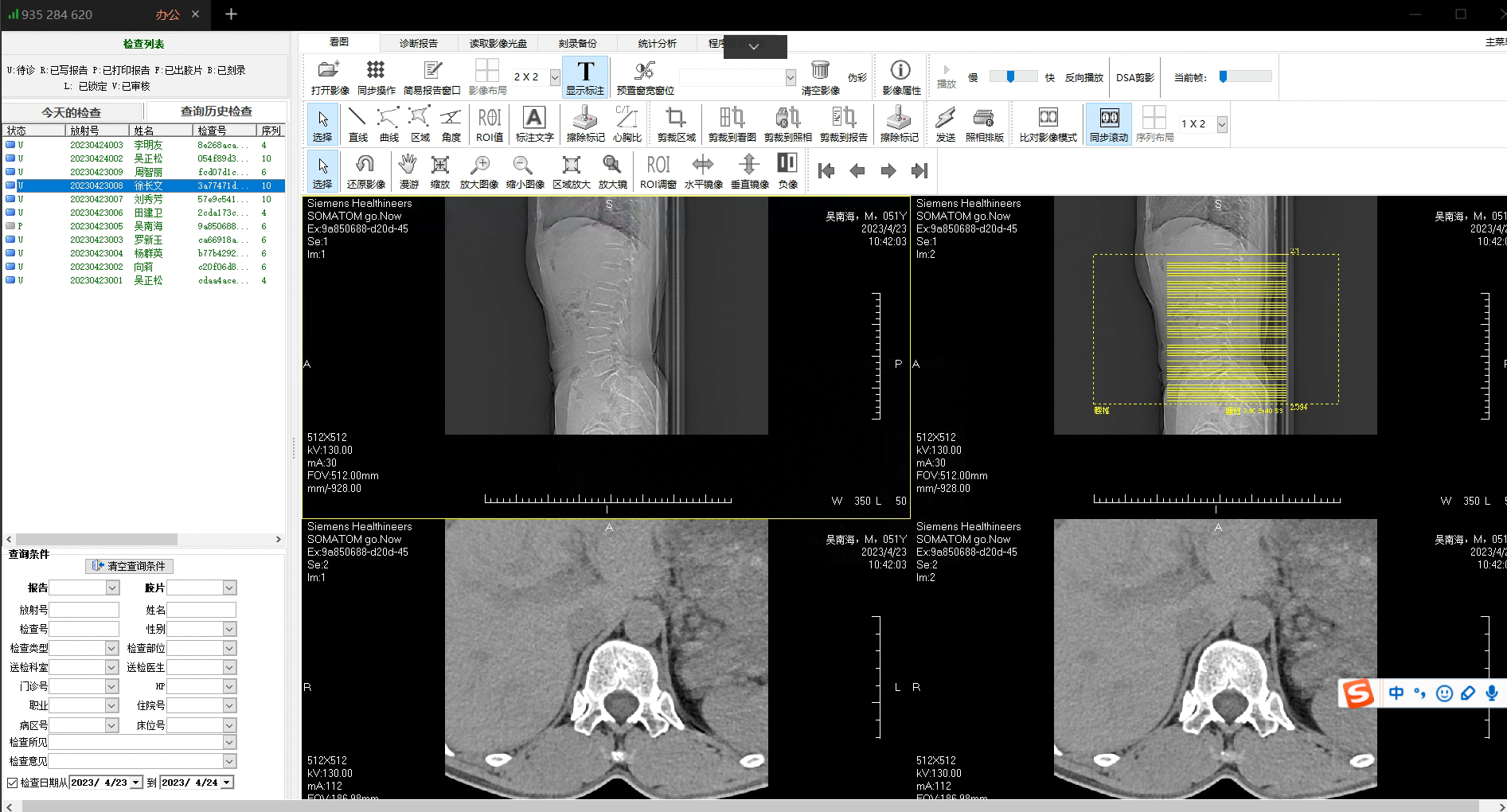This screenshot has width=1507, height=812.
Task: Open the 查询历史检查 tab
Action: pos(216,111)
